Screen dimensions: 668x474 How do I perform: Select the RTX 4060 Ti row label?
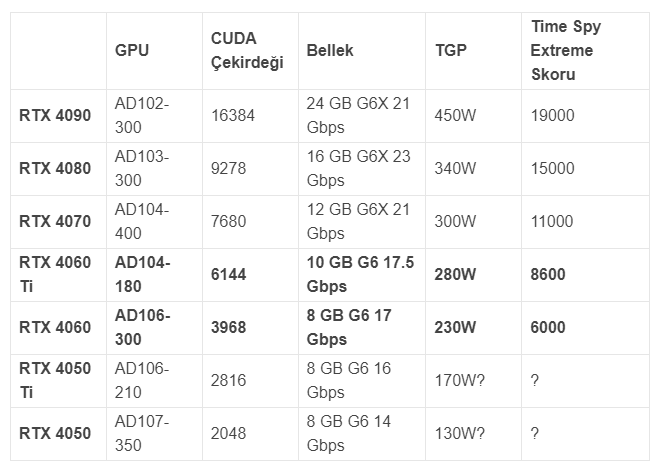click(55, 274)
